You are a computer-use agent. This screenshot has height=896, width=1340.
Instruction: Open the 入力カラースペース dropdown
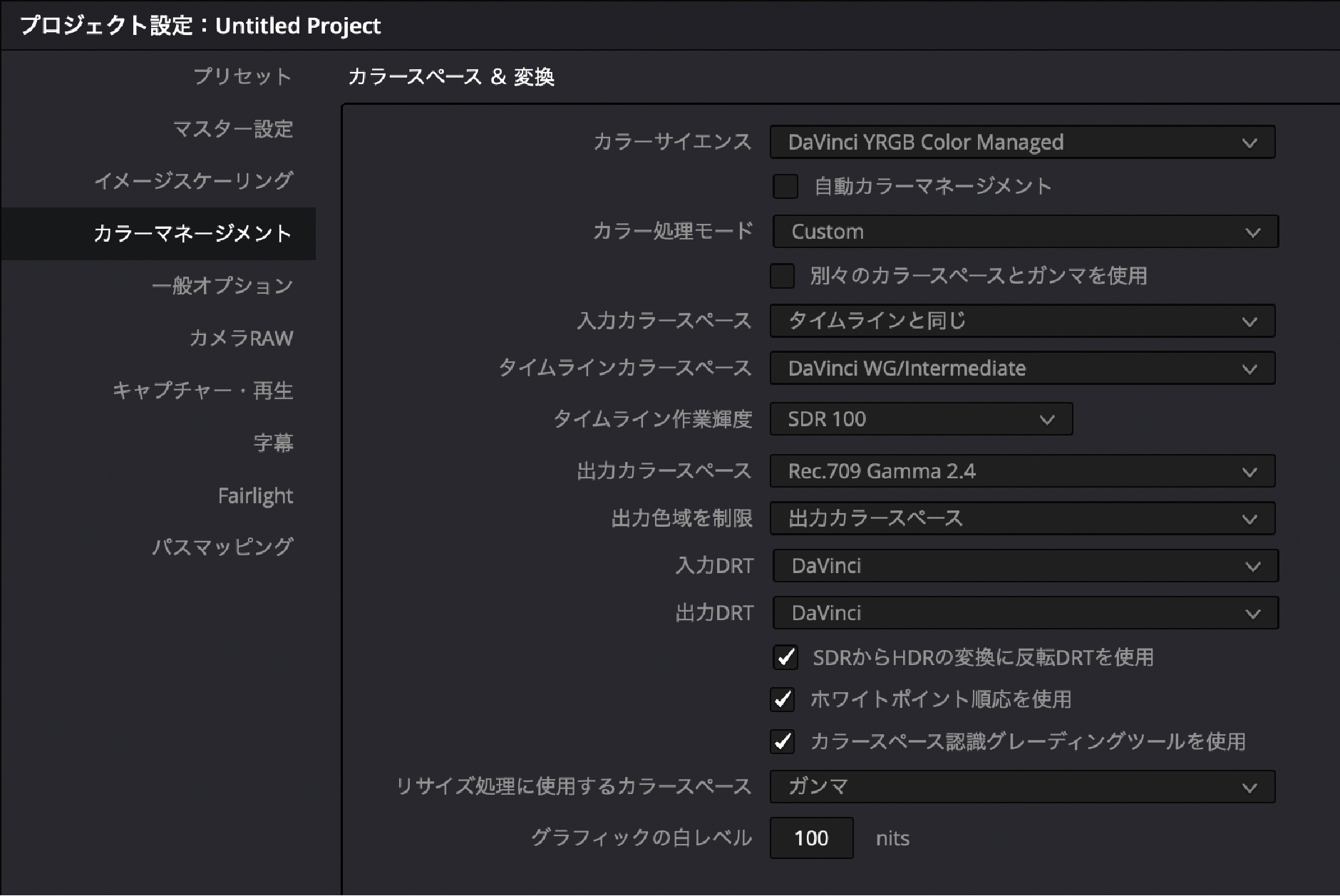(x=1022, y=321)
